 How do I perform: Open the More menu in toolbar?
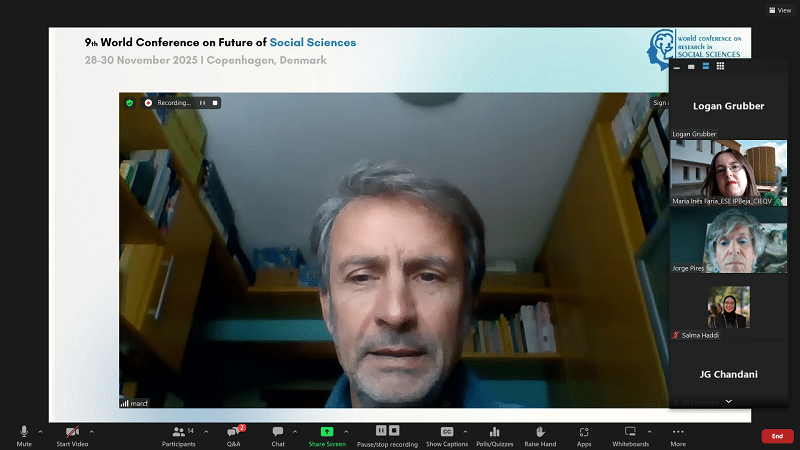[x=678, y=435]
